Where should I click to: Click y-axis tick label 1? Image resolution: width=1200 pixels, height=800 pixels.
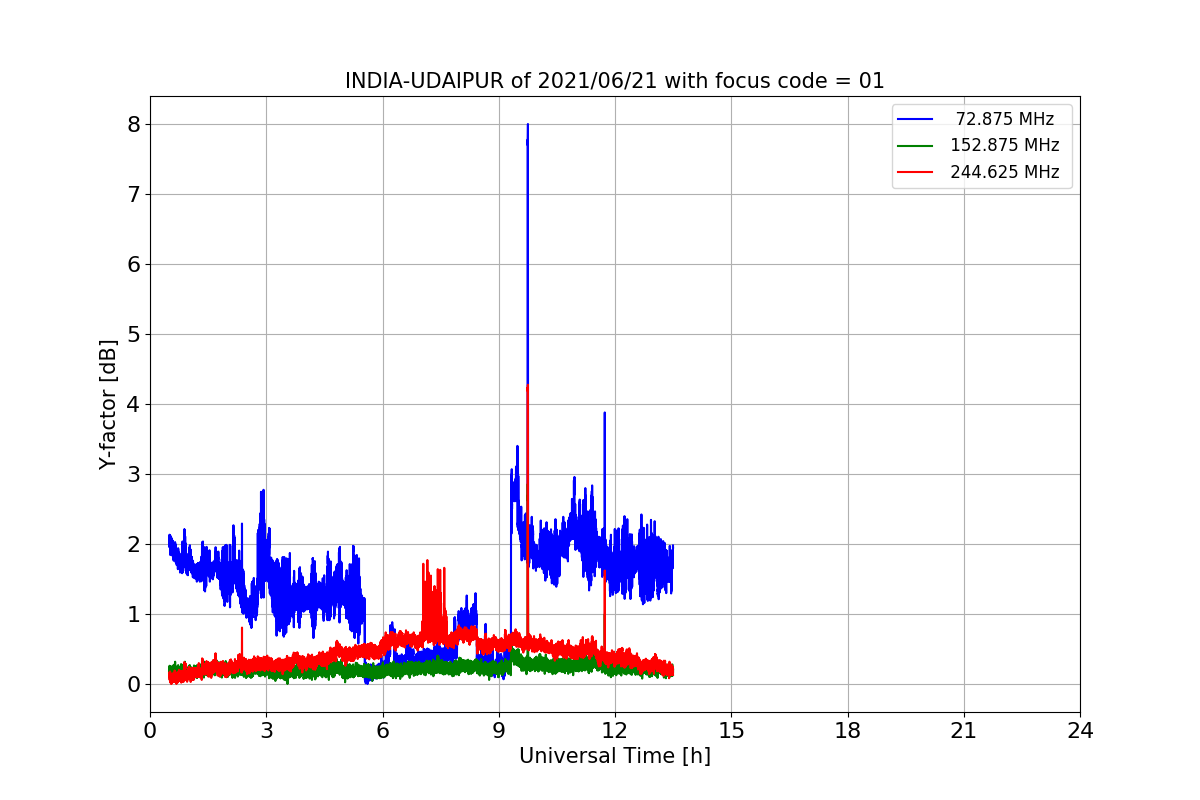click(133, 614)
